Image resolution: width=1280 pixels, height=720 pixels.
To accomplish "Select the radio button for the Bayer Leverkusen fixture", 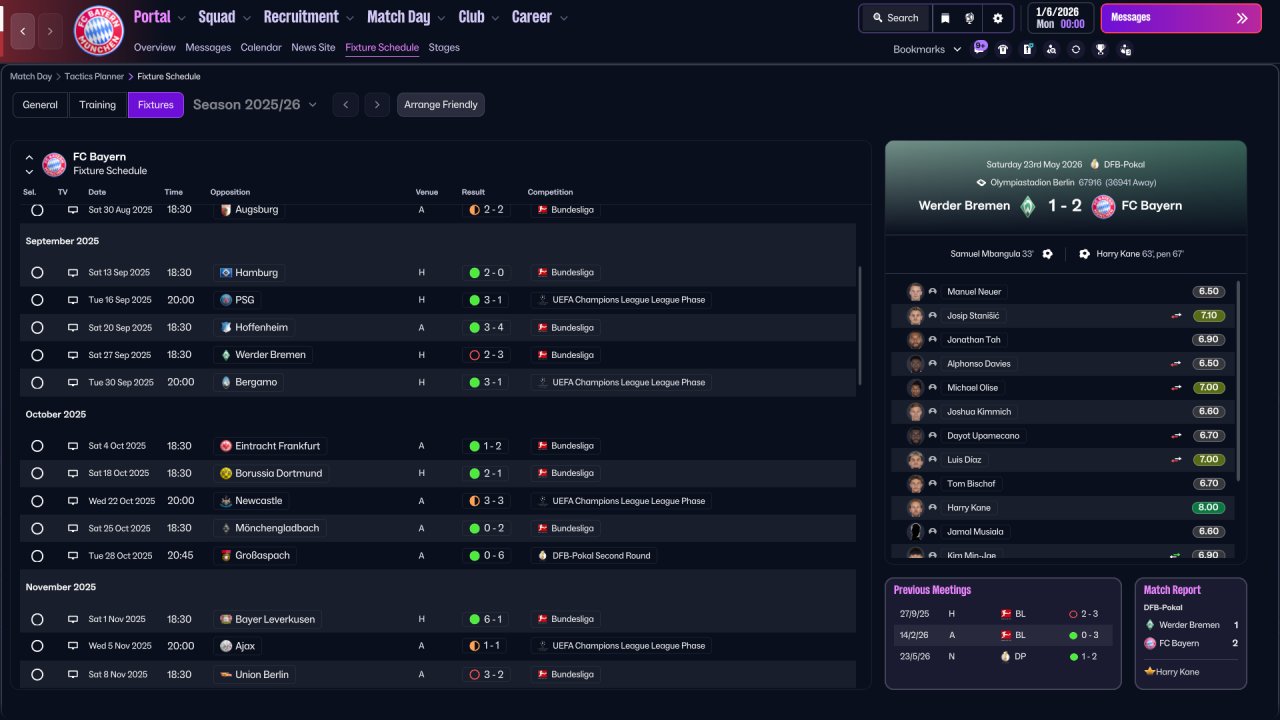I will [x=37, y=619].
